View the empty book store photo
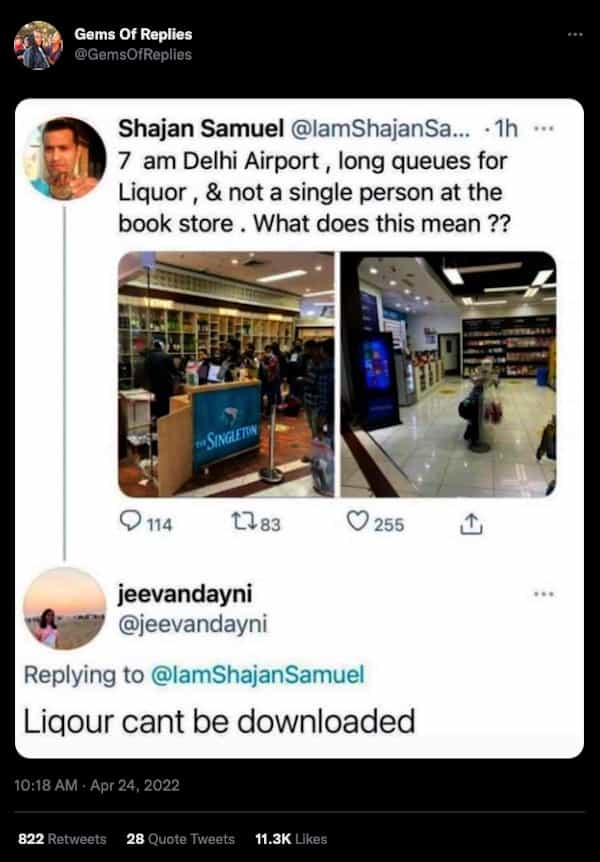This screenshot has height=862, width=600. click(x=448, y=374)
